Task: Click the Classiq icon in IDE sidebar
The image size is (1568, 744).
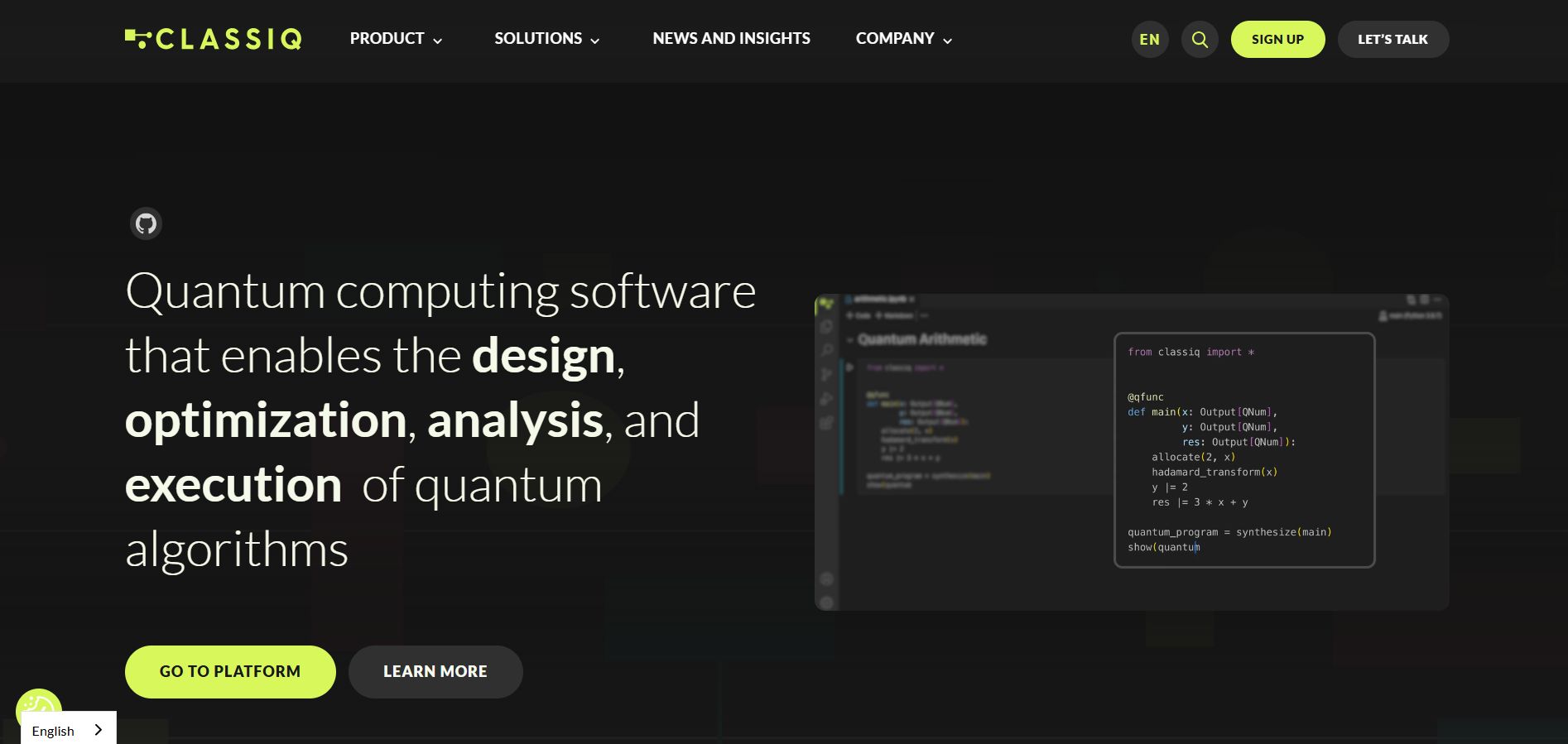Action: coord(825,305)
